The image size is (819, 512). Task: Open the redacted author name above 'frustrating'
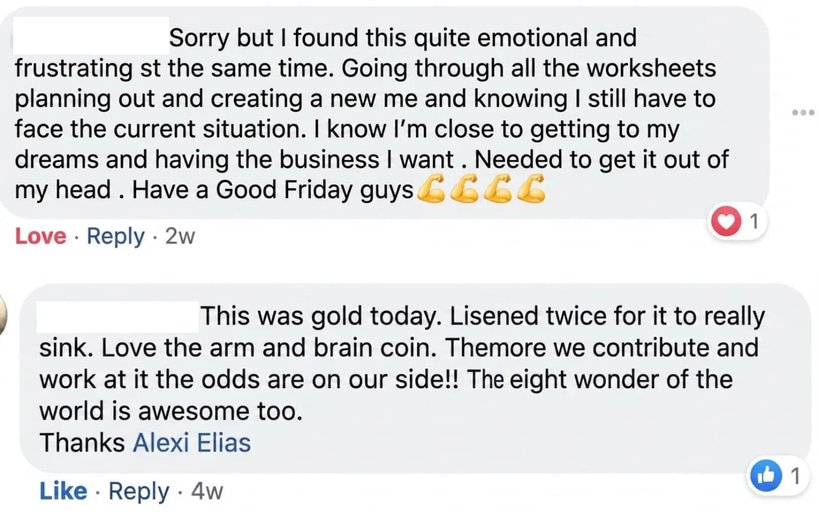click(91, 36)
